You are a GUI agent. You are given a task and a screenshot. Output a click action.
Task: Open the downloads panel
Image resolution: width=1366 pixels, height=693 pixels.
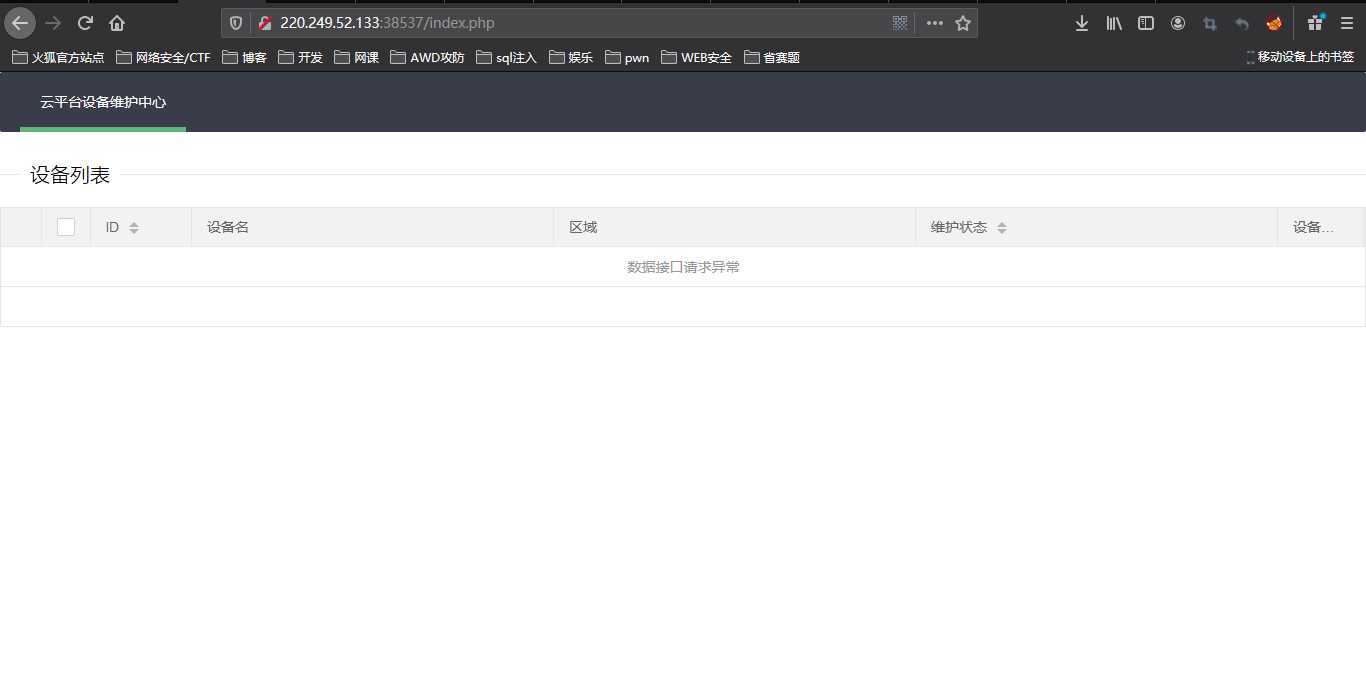[x=1082, y=23]
